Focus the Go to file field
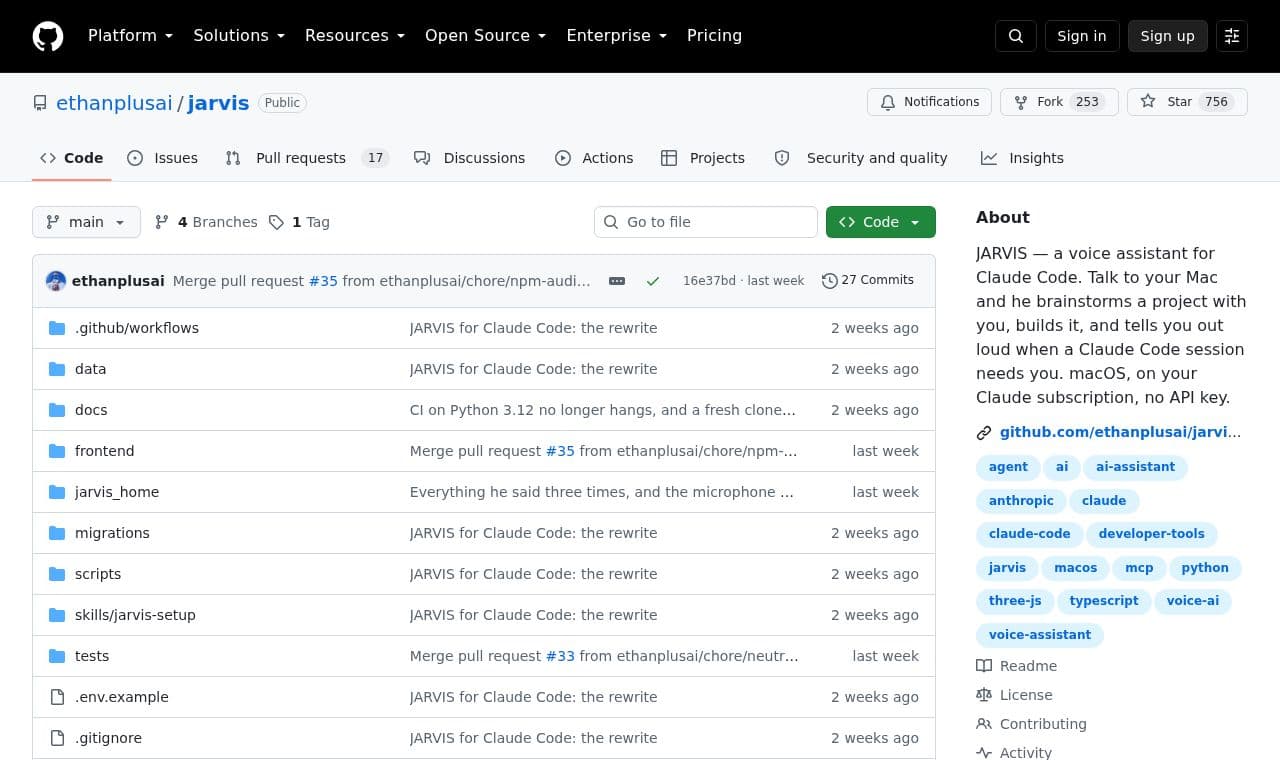 (x=706, y=222)
